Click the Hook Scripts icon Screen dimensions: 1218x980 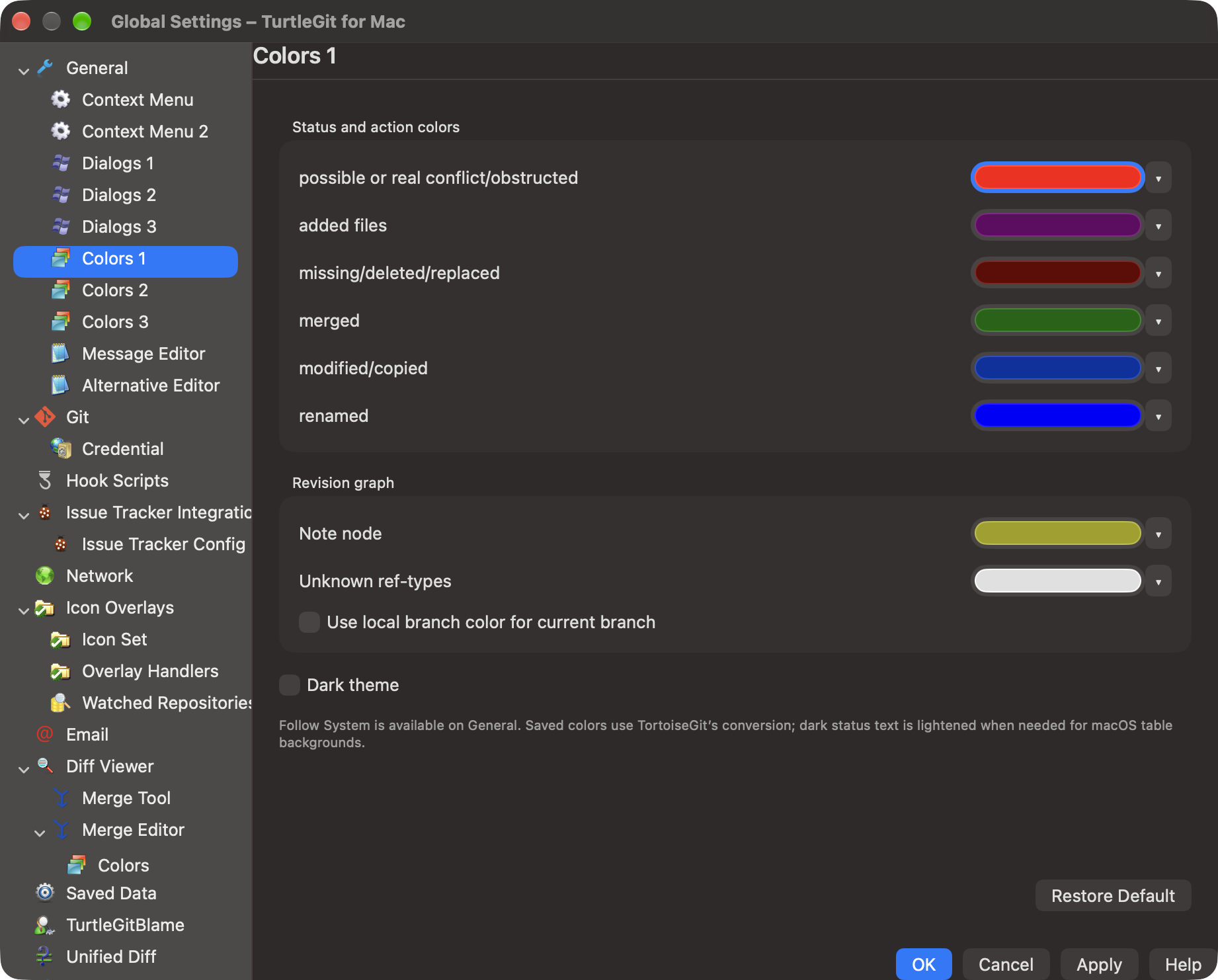[x=45, y=480]
